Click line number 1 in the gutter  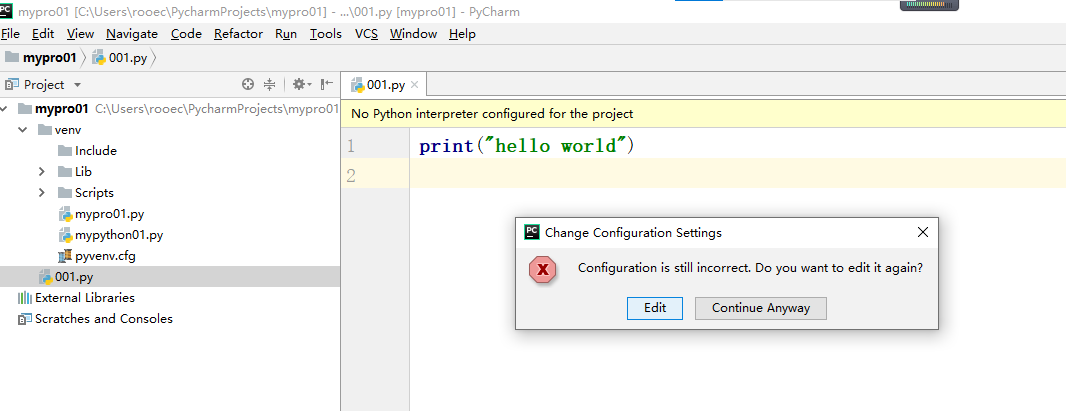pyautogui.click(x=350, y=146)
